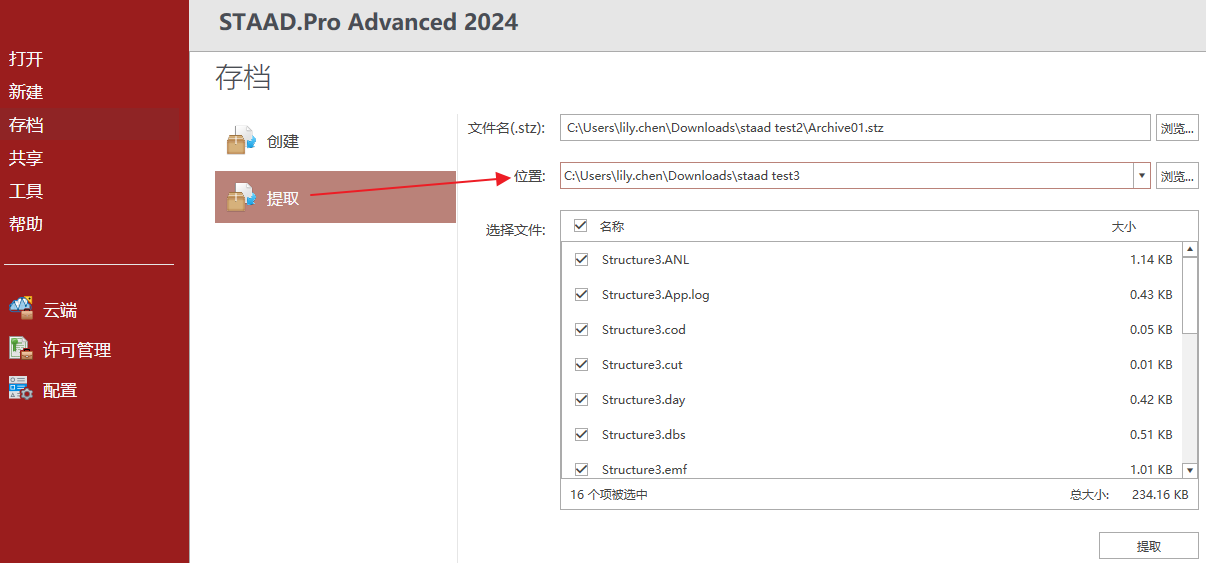Select the Structure3.day file name
Viewport: 1206px width, 563px height.
(644, 400)
